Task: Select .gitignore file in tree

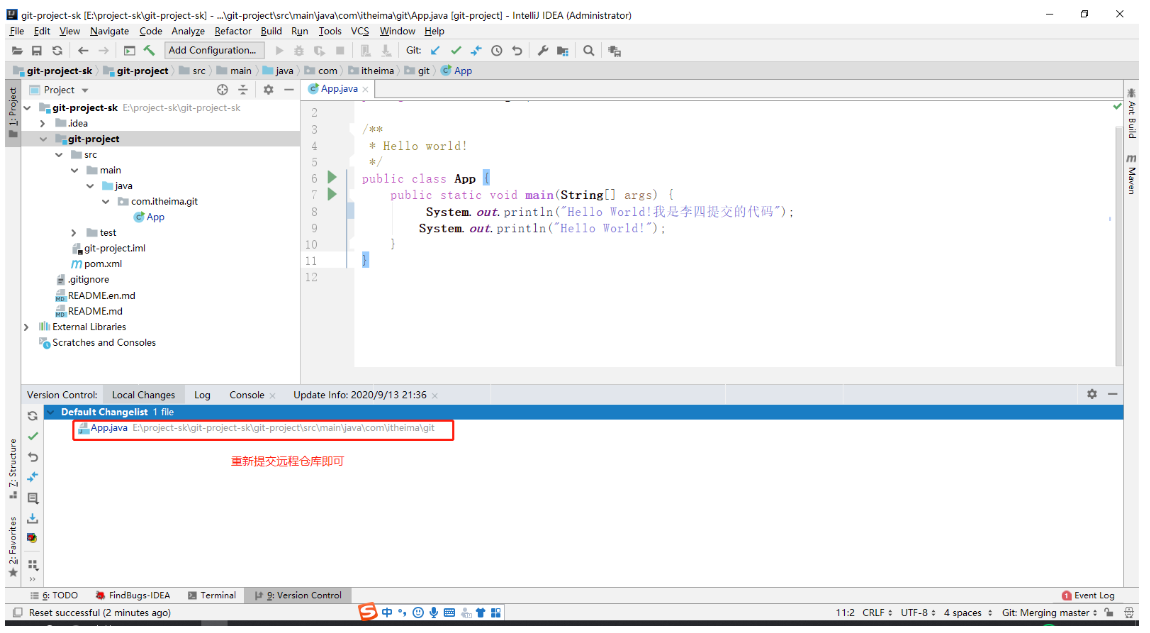Action: pos(82,279)
